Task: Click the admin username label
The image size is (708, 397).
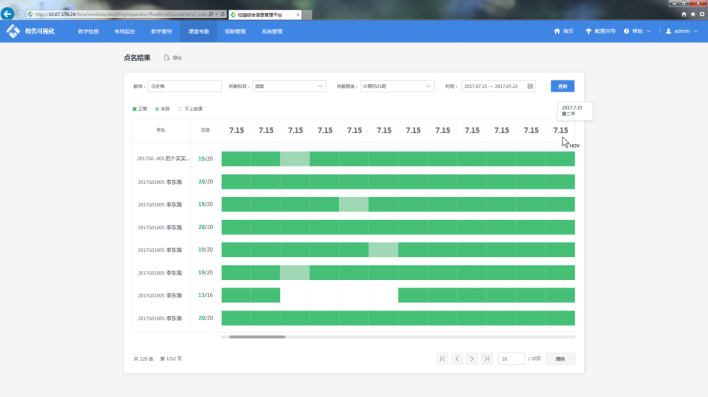Action: click(x=682, y=31)
